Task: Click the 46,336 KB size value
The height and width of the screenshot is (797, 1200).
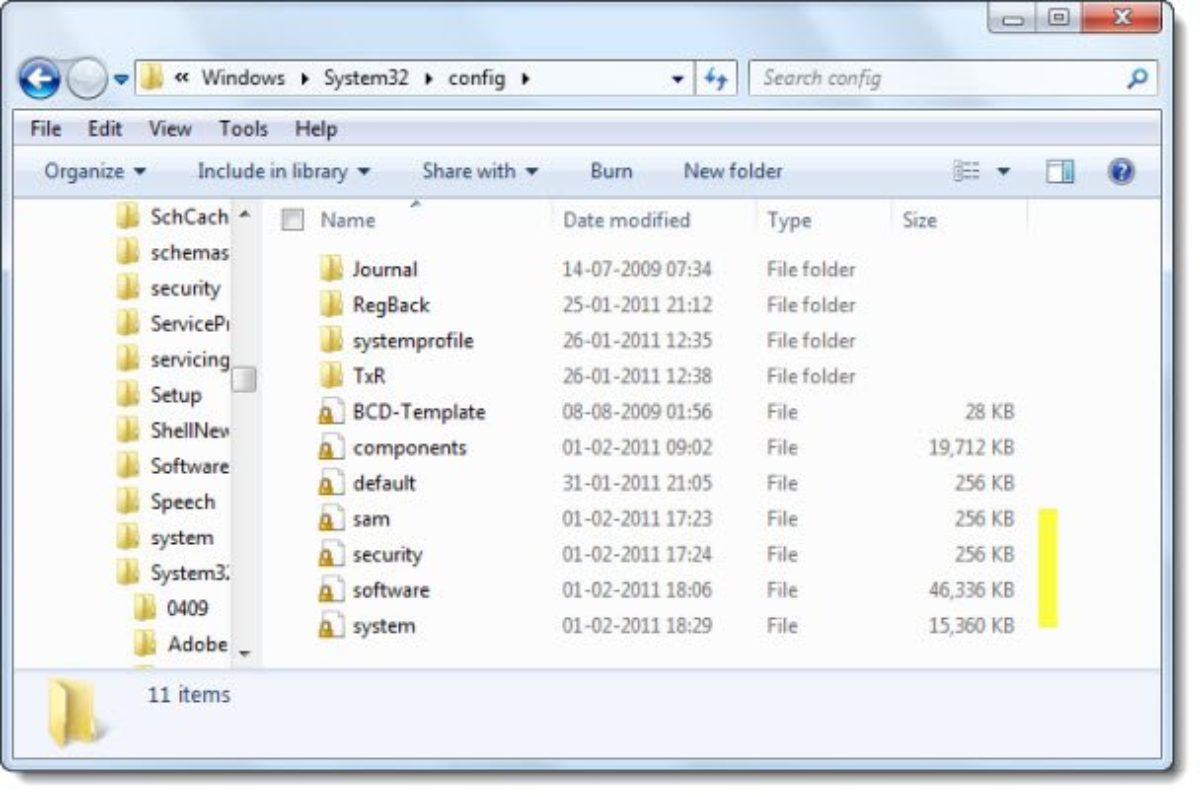Action: [x=971, y=590]
